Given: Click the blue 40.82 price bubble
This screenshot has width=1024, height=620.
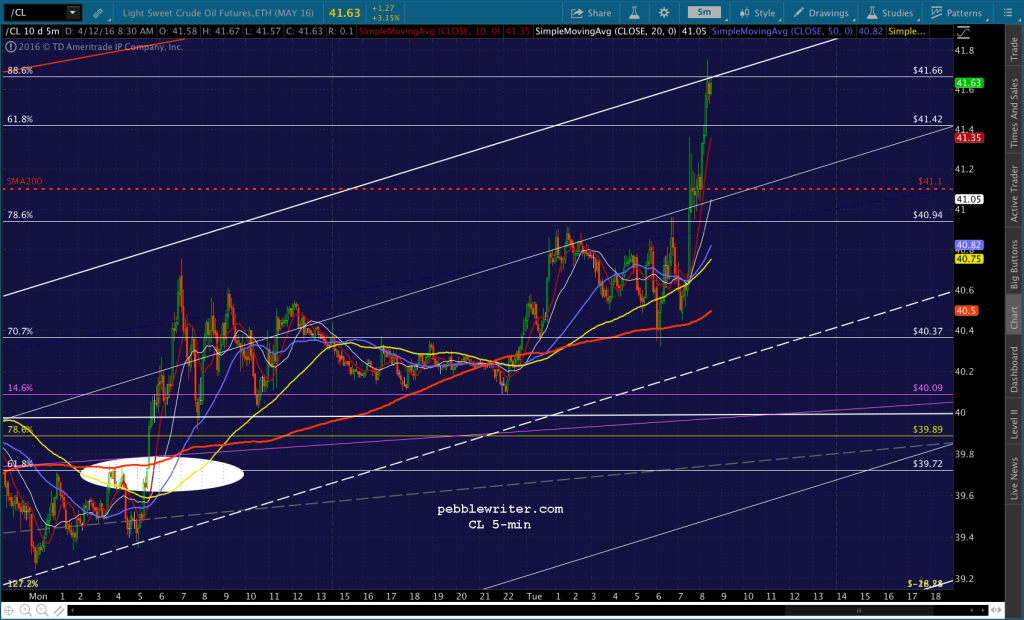Looking at the screenshot, I should 968,246.
